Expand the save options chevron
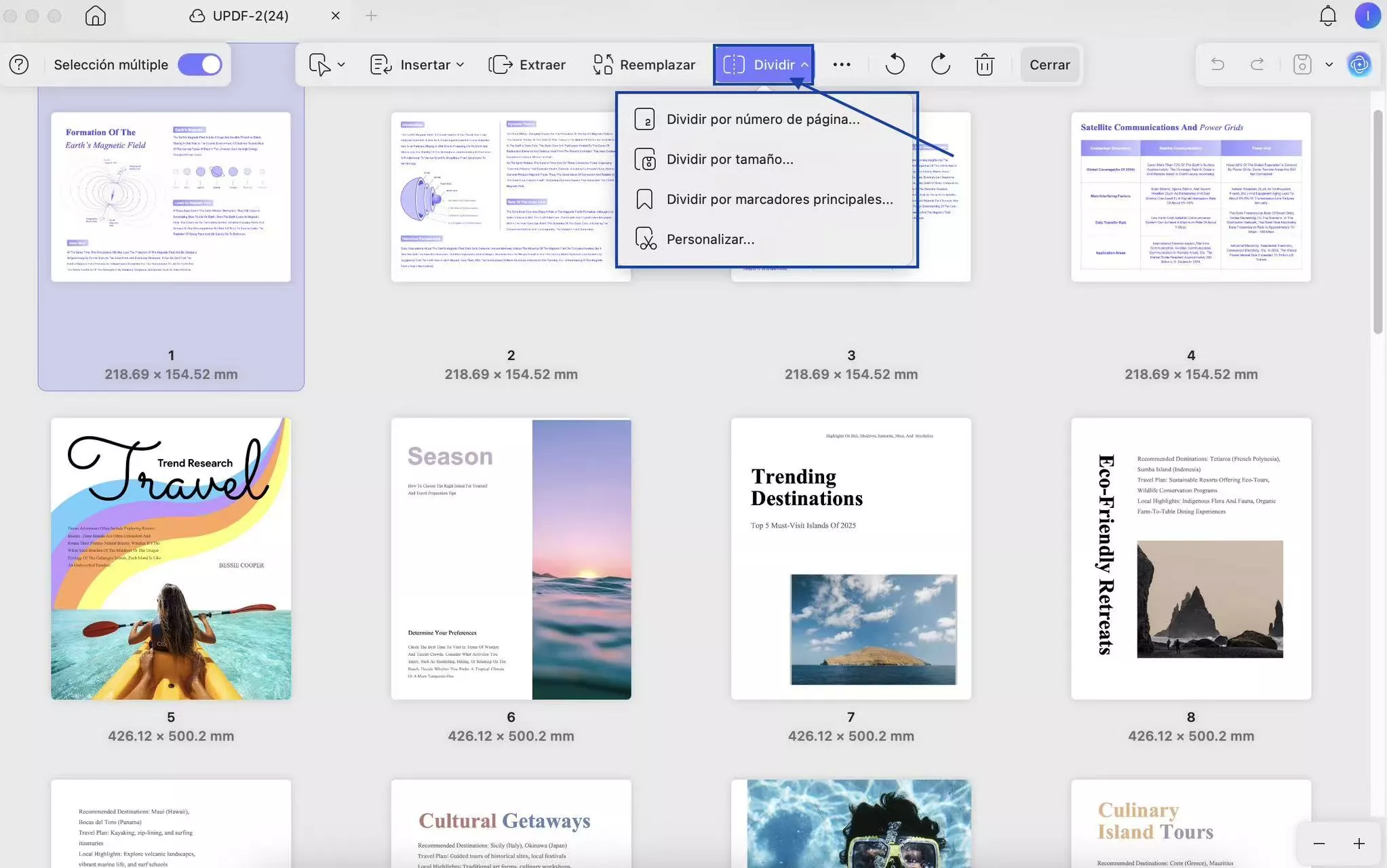 point(1329,64)
